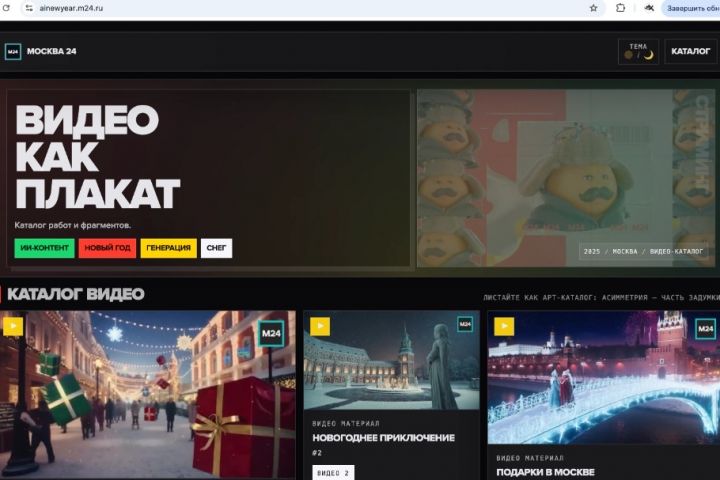This screenshot has height=480, width=720.
Task: Select the ГЕНЕРАЦИЯ yellow tag
Action: tap(169, 248)
